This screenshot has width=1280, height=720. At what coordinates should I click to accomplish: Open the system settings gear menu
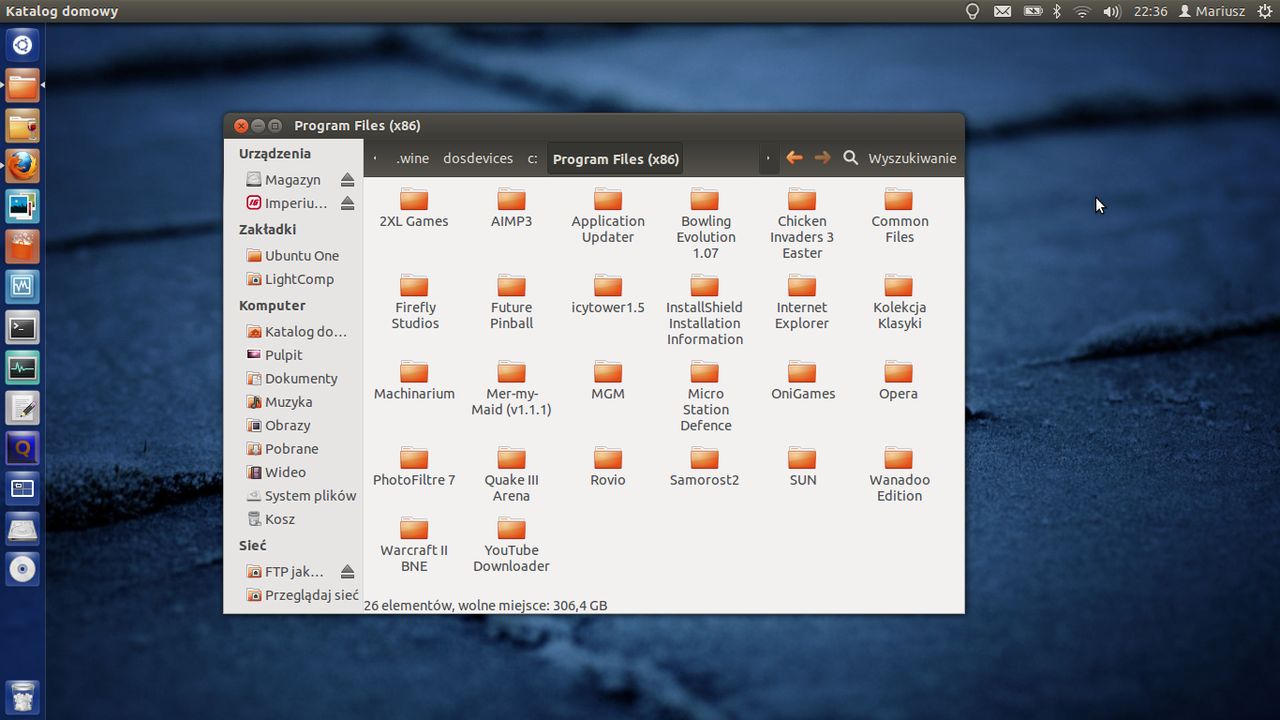(1265, 11)
